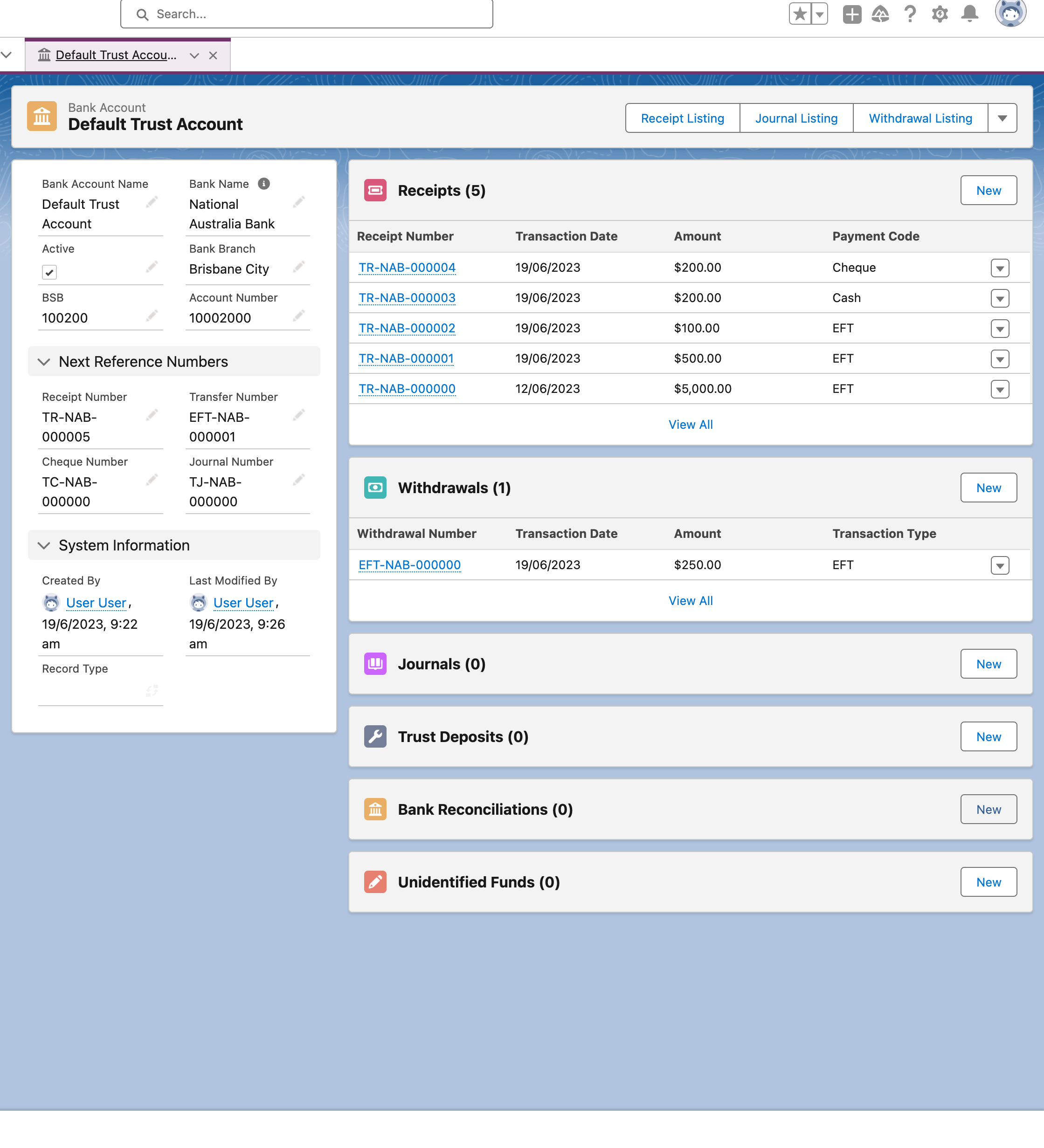The width and height of the screenshot is (1044, 1148).
Task: Collapse the Next Reference Numbers section
Action: 44,362
